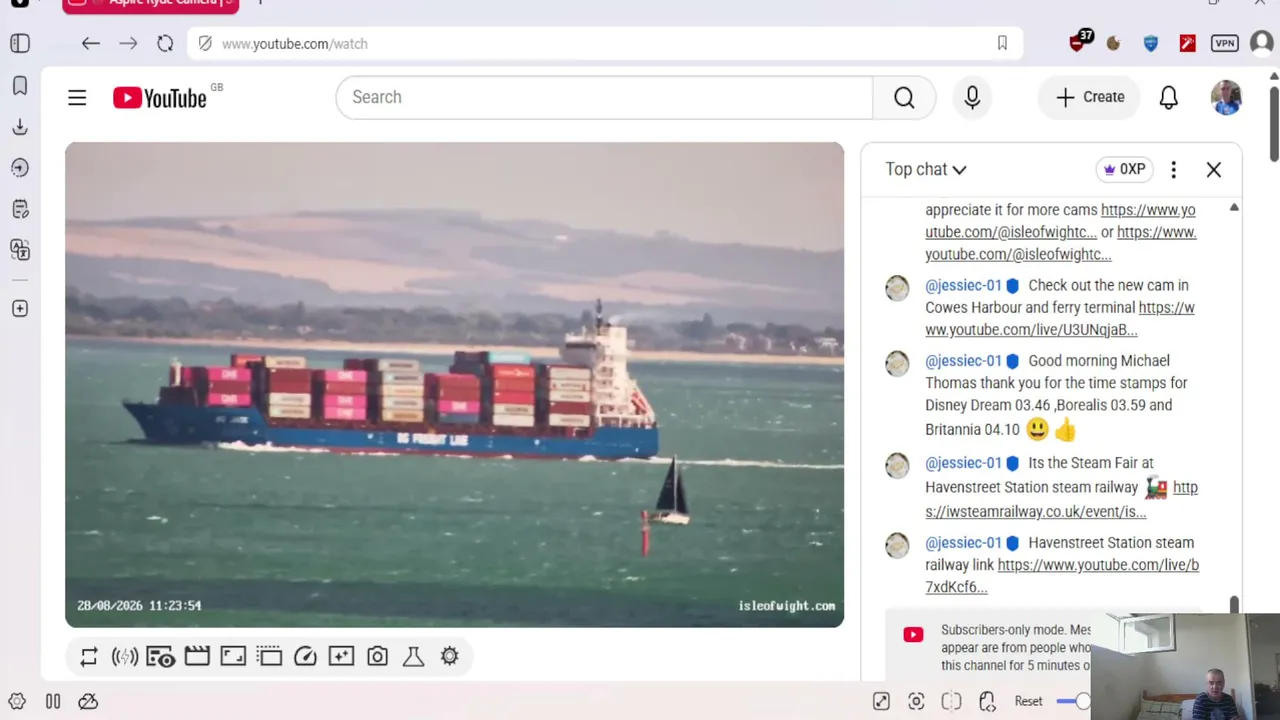
Task: Open the speedometer playback speed control
Action: (x=305, y=656)
